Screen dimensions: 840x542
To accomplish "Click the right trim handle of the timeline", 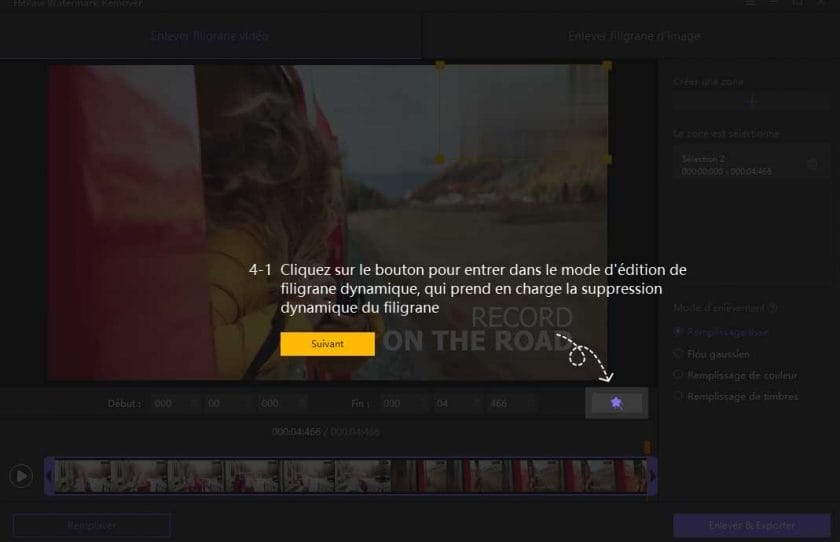I will (x=653, y=476).
